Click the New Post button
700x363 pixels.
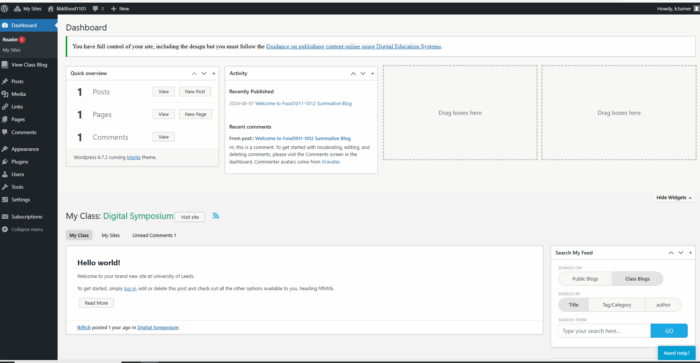[x=195, y=92]
